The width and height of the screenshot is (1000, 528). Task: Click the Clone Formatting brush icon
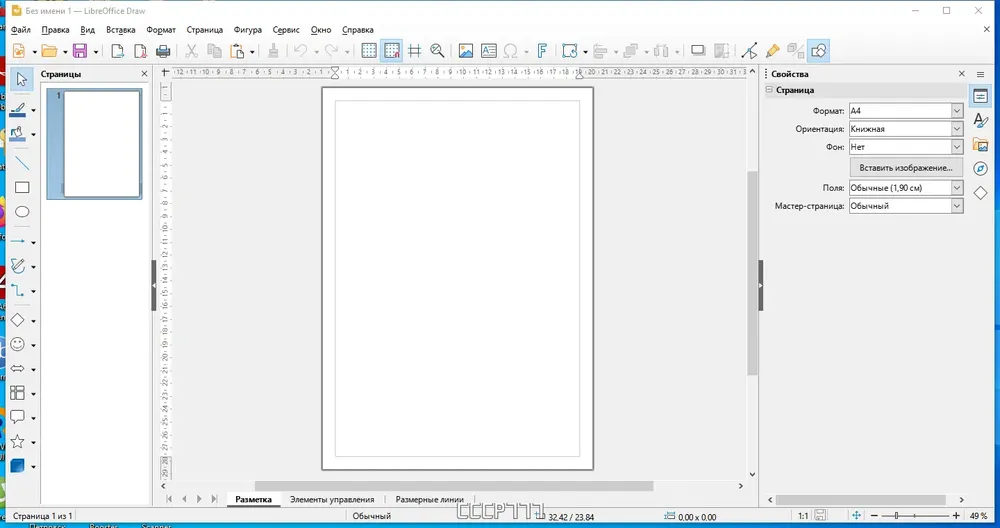tap(273, 51)
